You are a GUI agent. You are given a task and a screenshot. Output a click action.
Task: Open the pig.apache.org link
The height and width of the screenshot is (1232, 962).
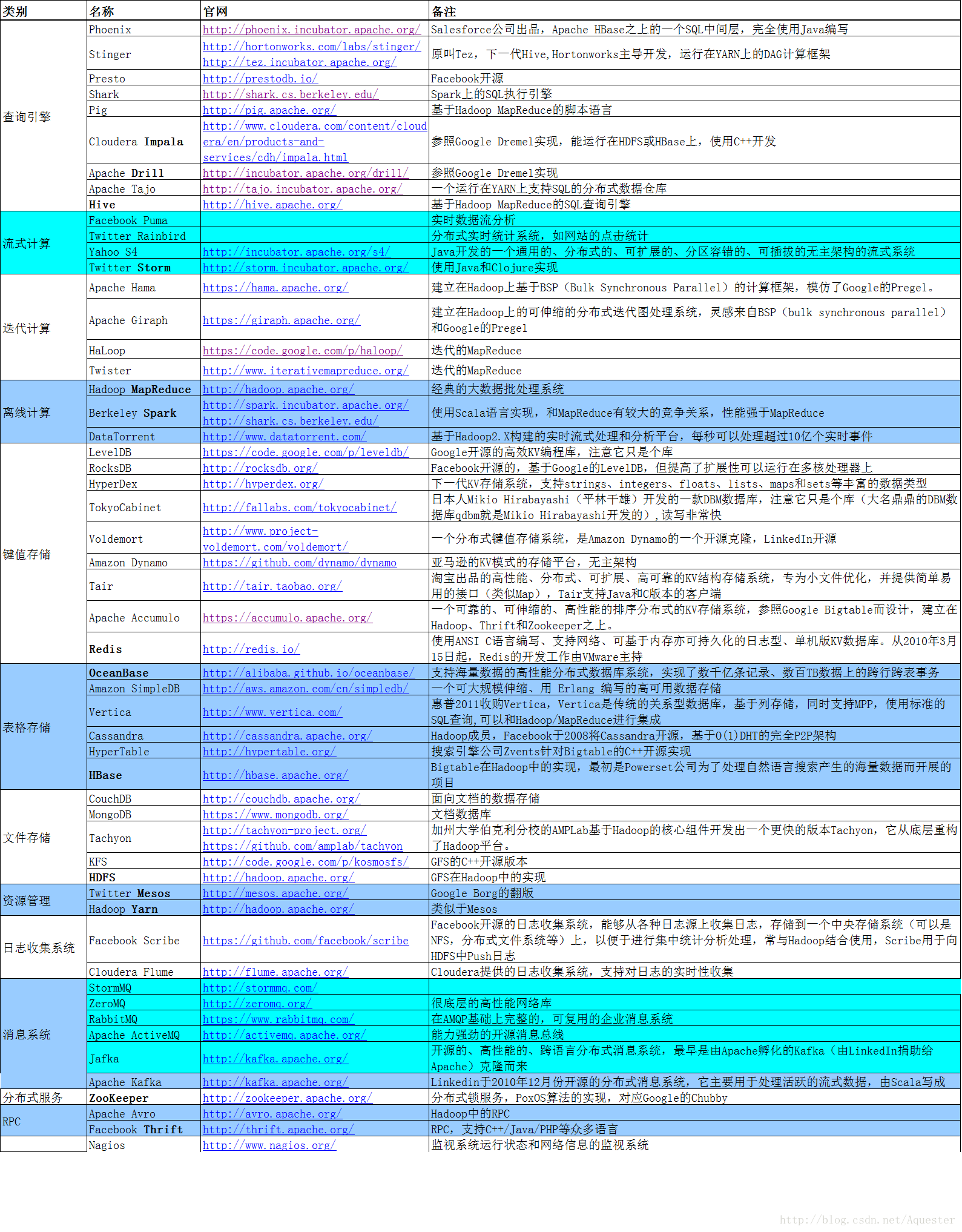click(269, 110)
